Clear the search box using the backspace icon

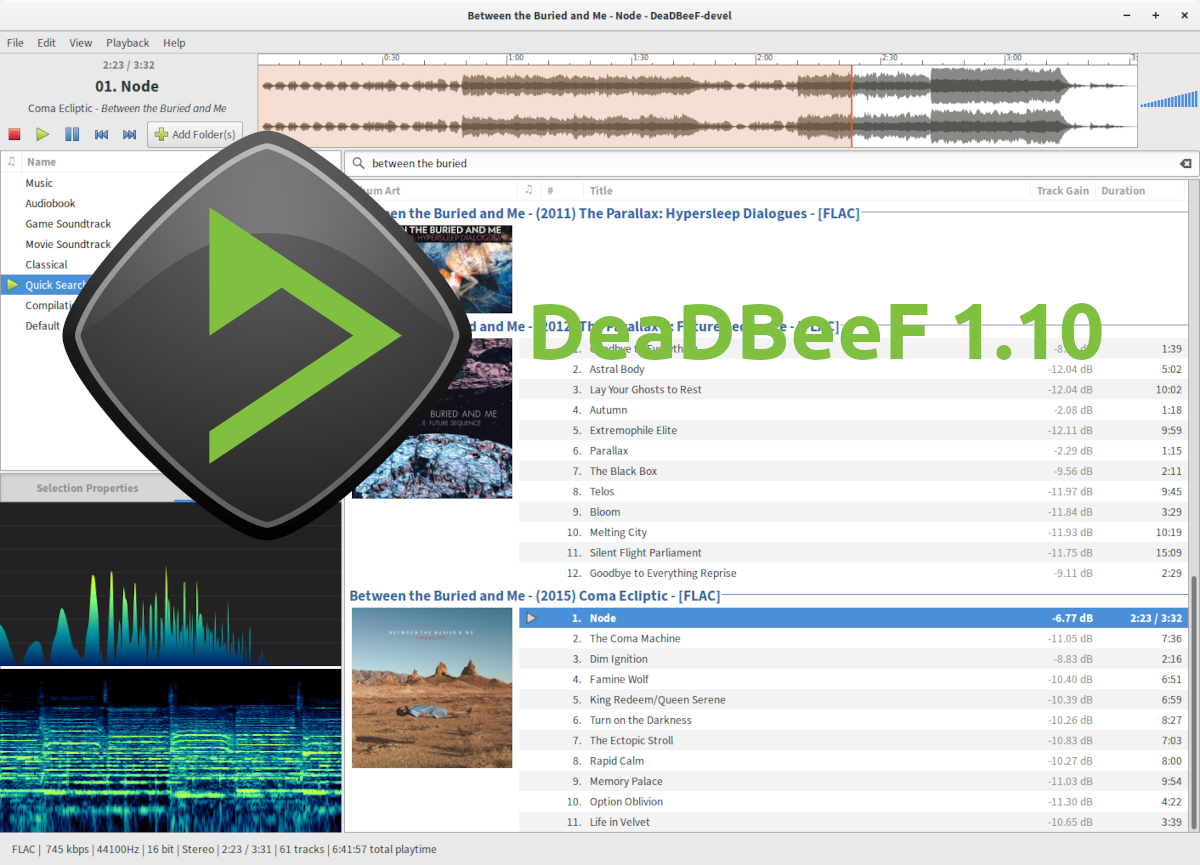pos(1185,163)
